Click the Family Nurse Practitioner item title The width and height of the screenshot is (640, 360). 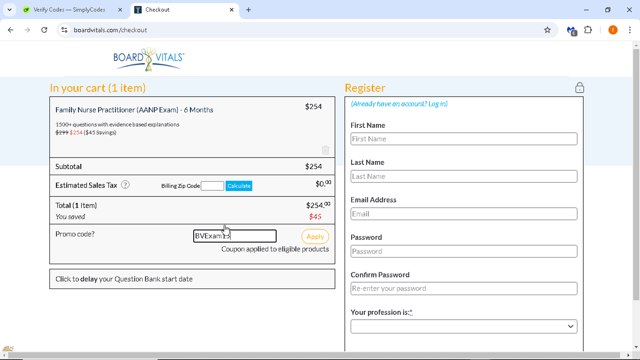(134, 110)
